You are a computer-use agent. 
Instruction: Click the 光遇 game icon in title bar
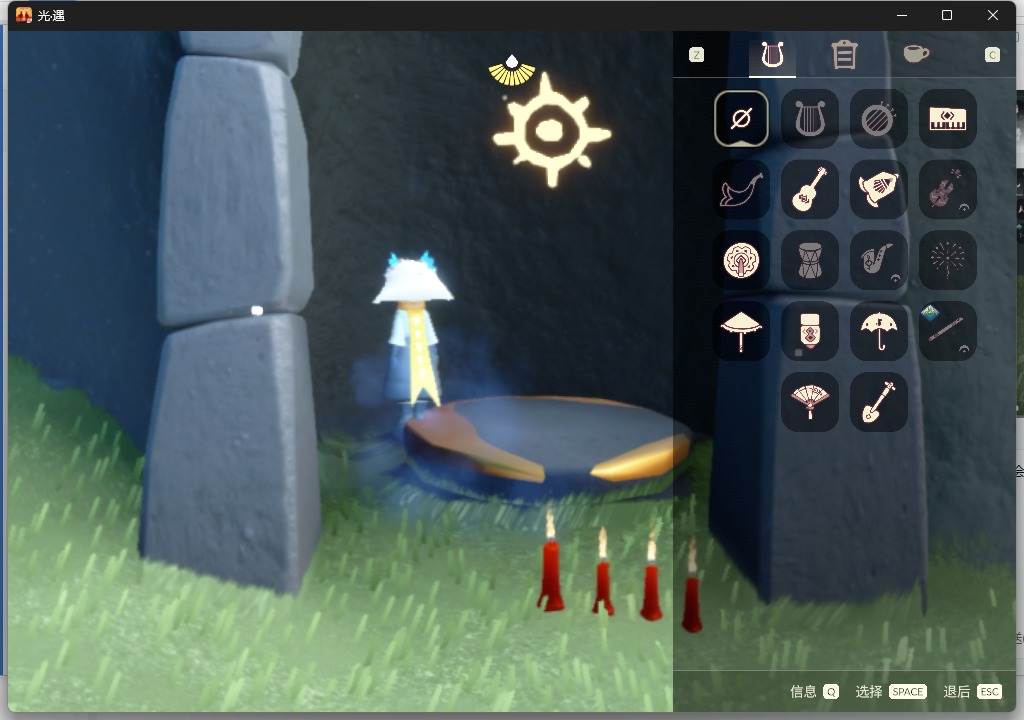(x=24, y=15)
